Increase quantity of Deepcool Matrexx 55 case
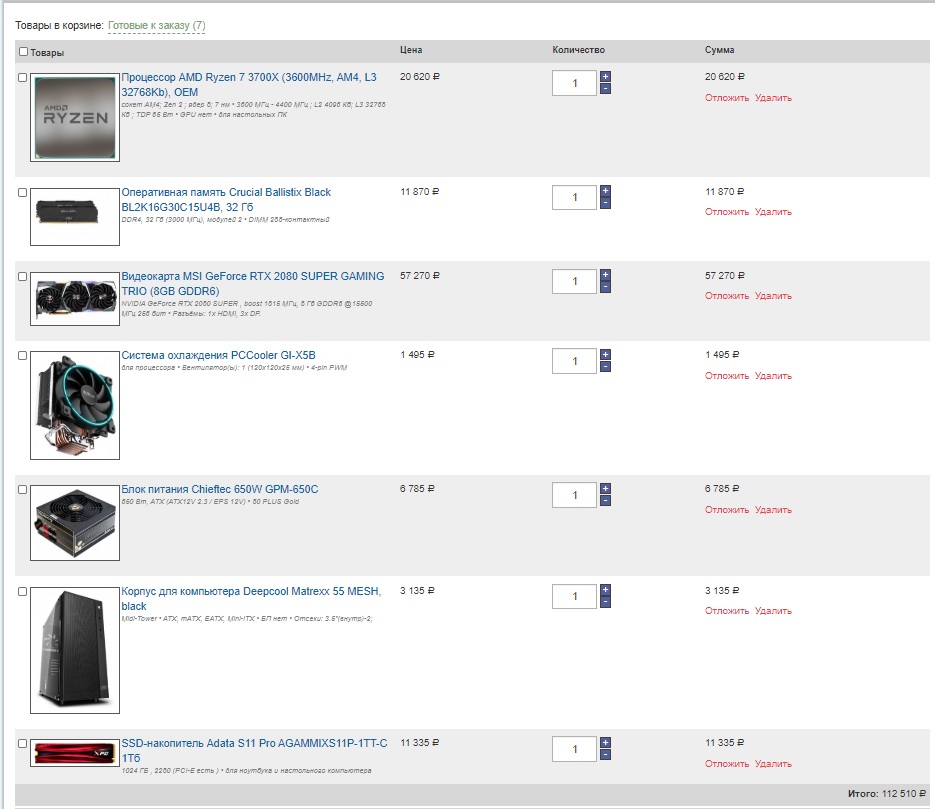The width and height of the screenshot is (935, 809). point(605,590)
